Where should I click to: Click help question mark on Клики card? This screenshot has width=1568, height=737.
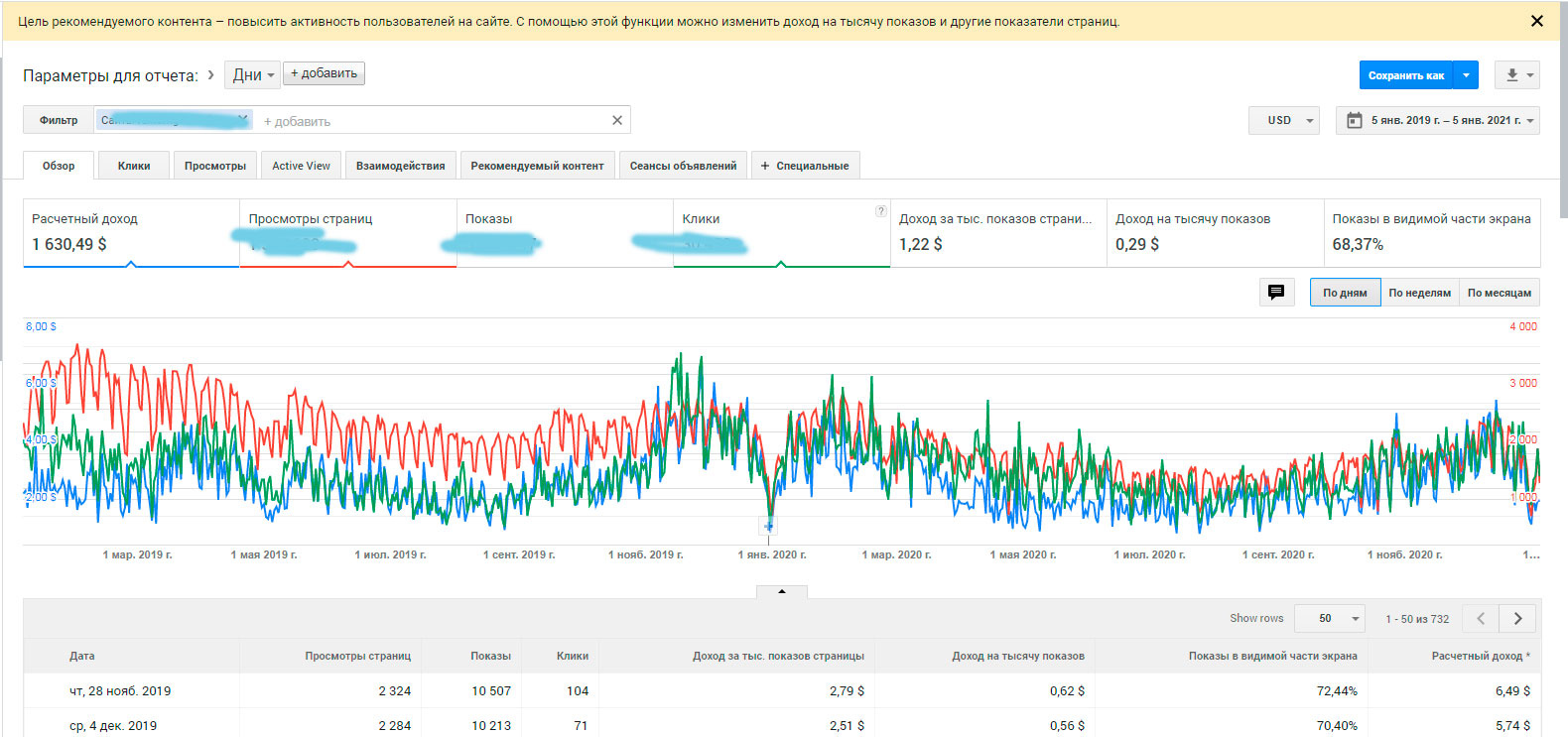click(880, 211)
